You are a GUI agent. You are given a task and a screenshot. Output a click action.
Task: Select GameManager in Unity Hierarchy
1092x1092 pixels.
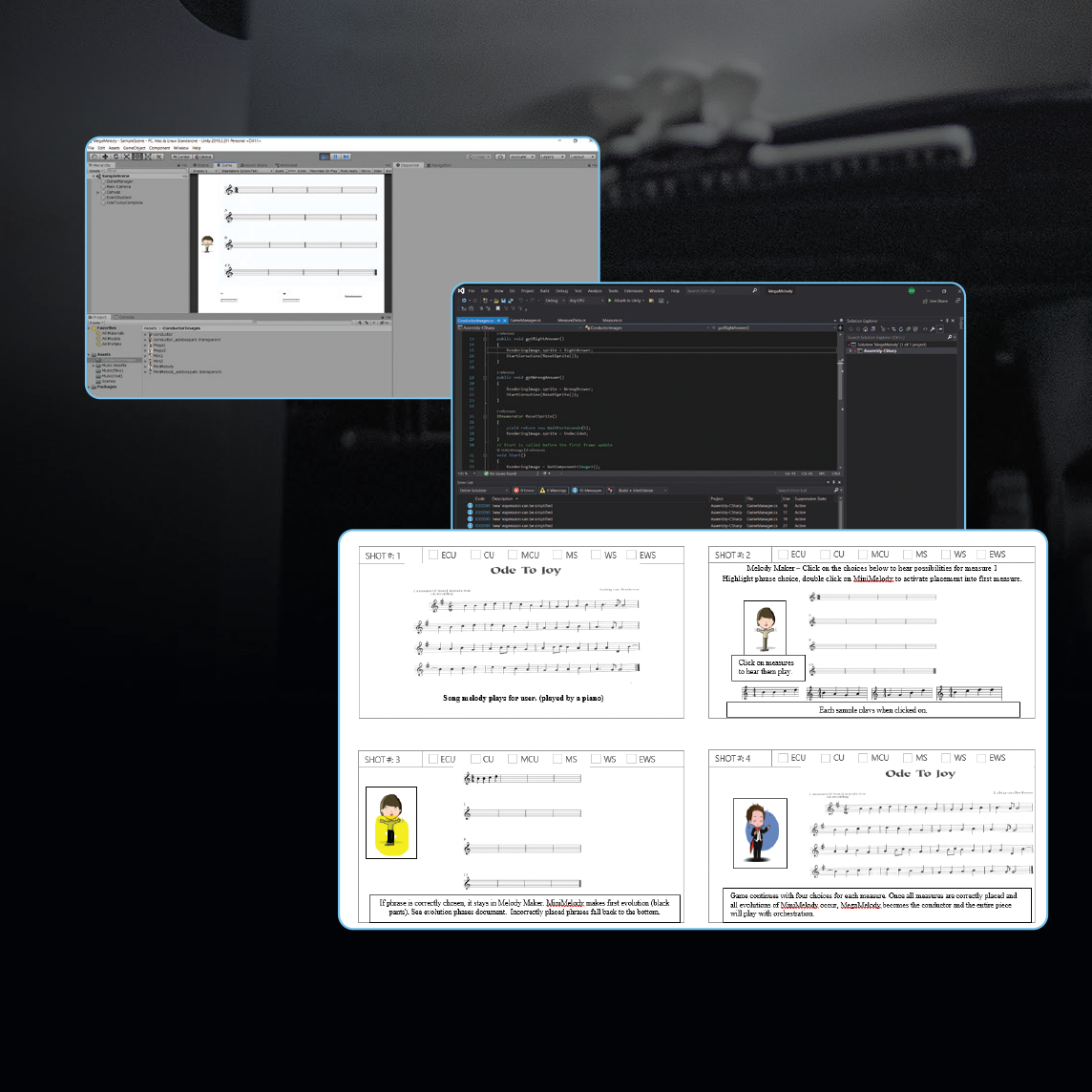tap(119, 181)
